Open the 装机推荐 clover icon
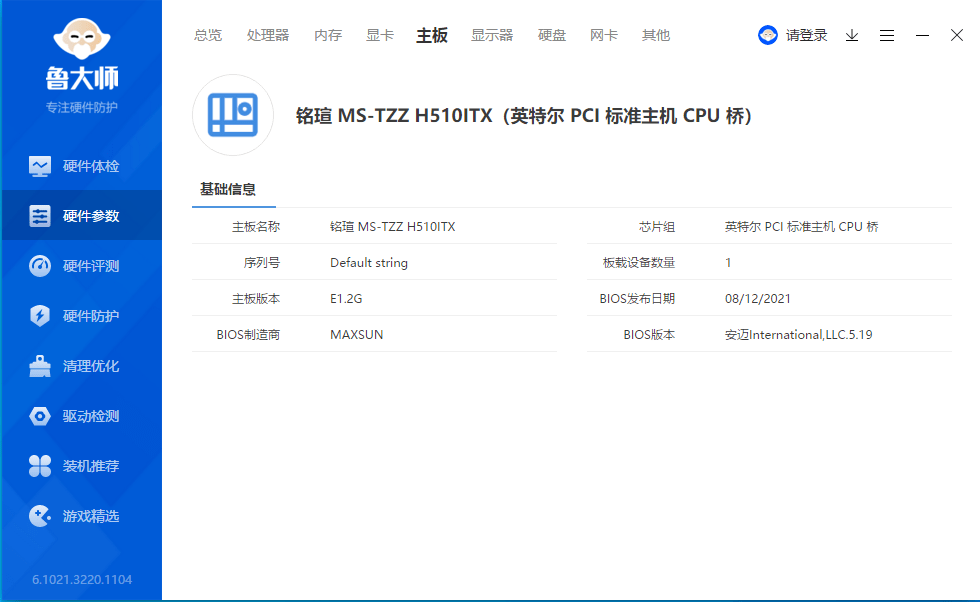Image resolution: width=980 pixels, height=602 pixels. [x=39, y=466]
